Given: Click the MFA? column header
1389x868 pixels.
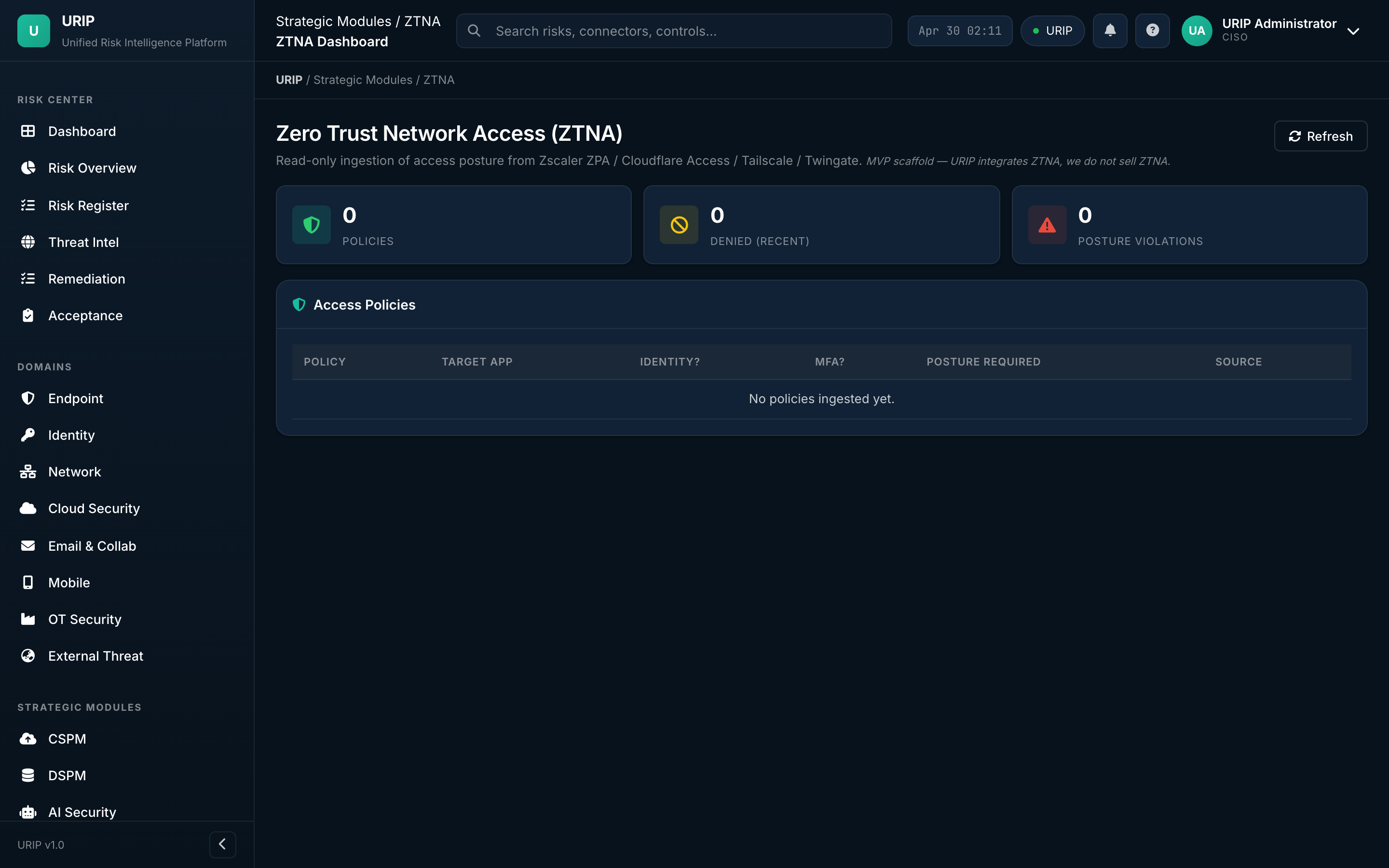Looking at the screenshot, I should pyautogui.click(x=830, y=362).
